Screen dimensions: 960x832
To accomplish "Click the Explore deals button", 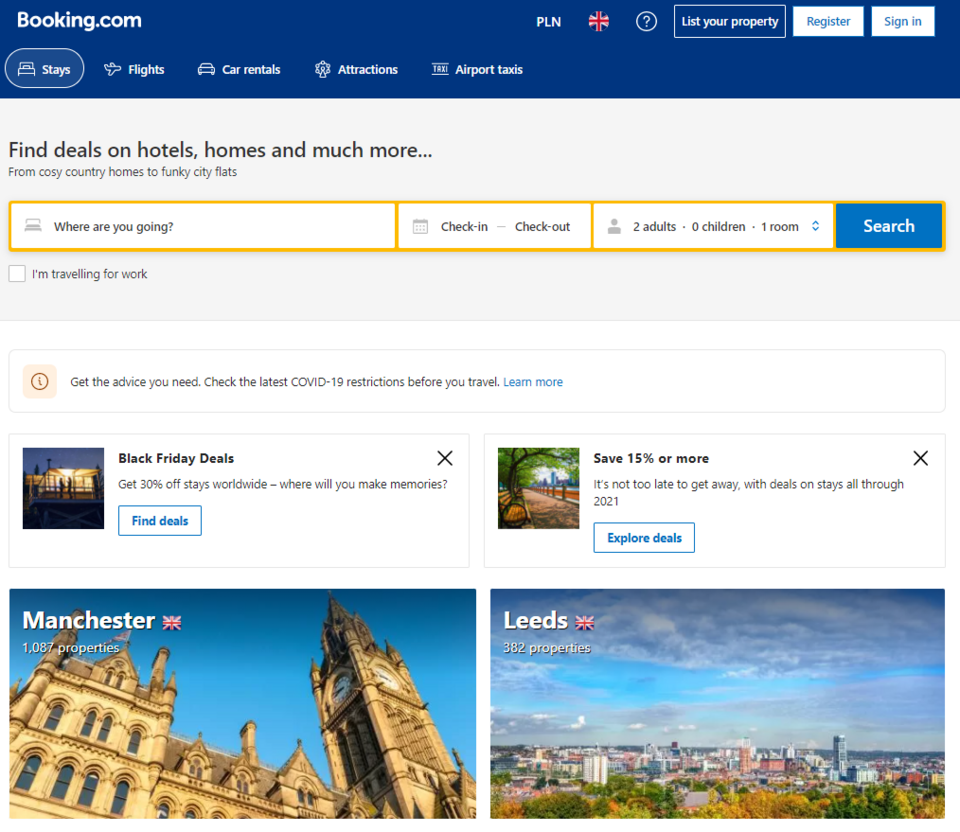I will [644, 538].
